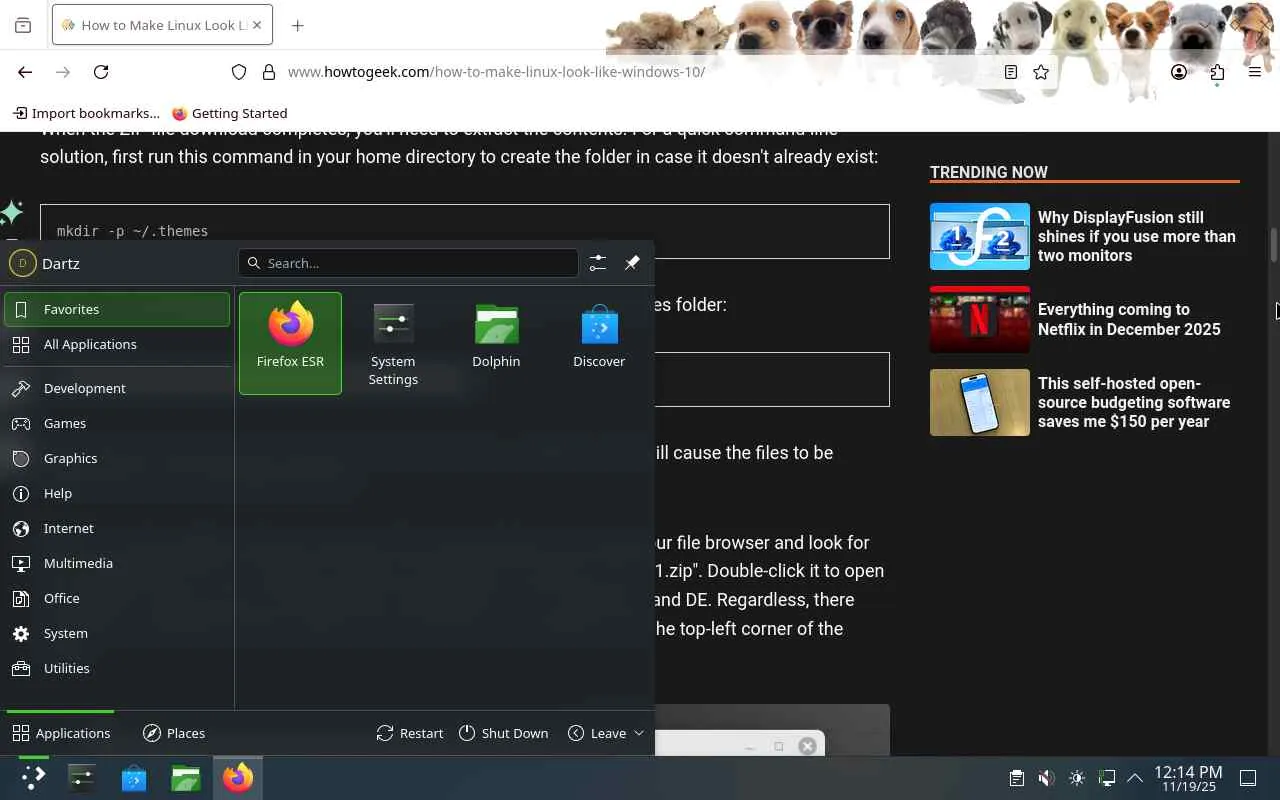
Task: Open the Games category
Action: point(117,423)
